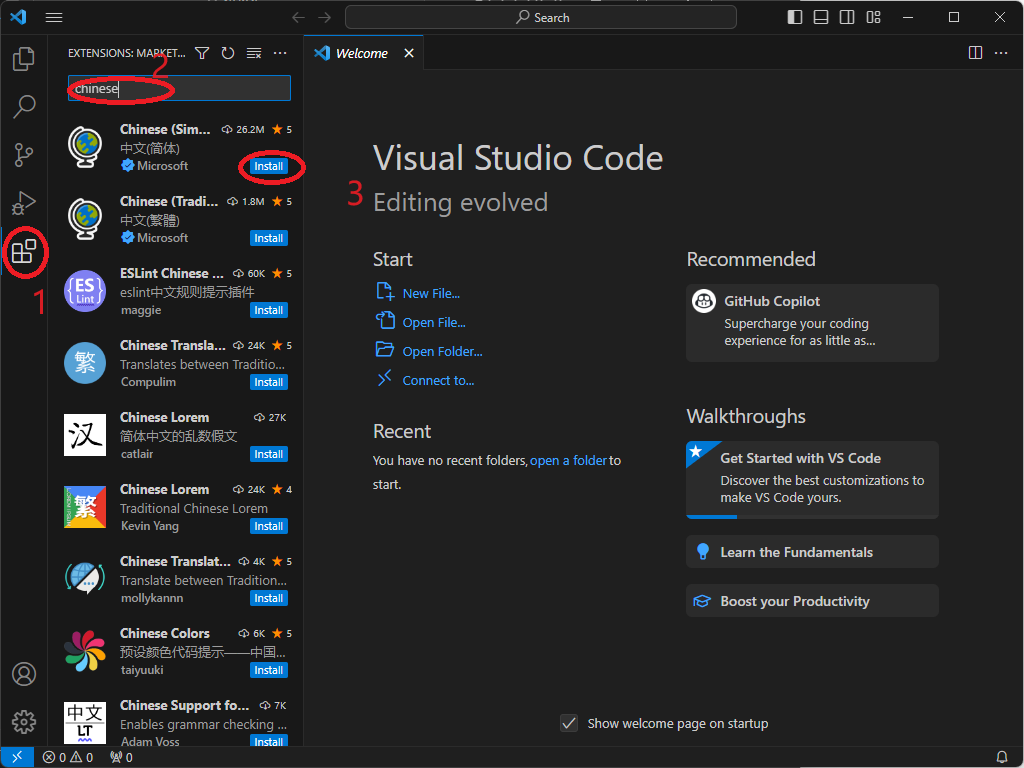The image size is (1024, 768).
Task: Open Source Control view
Action: click(x=24, y=155)
